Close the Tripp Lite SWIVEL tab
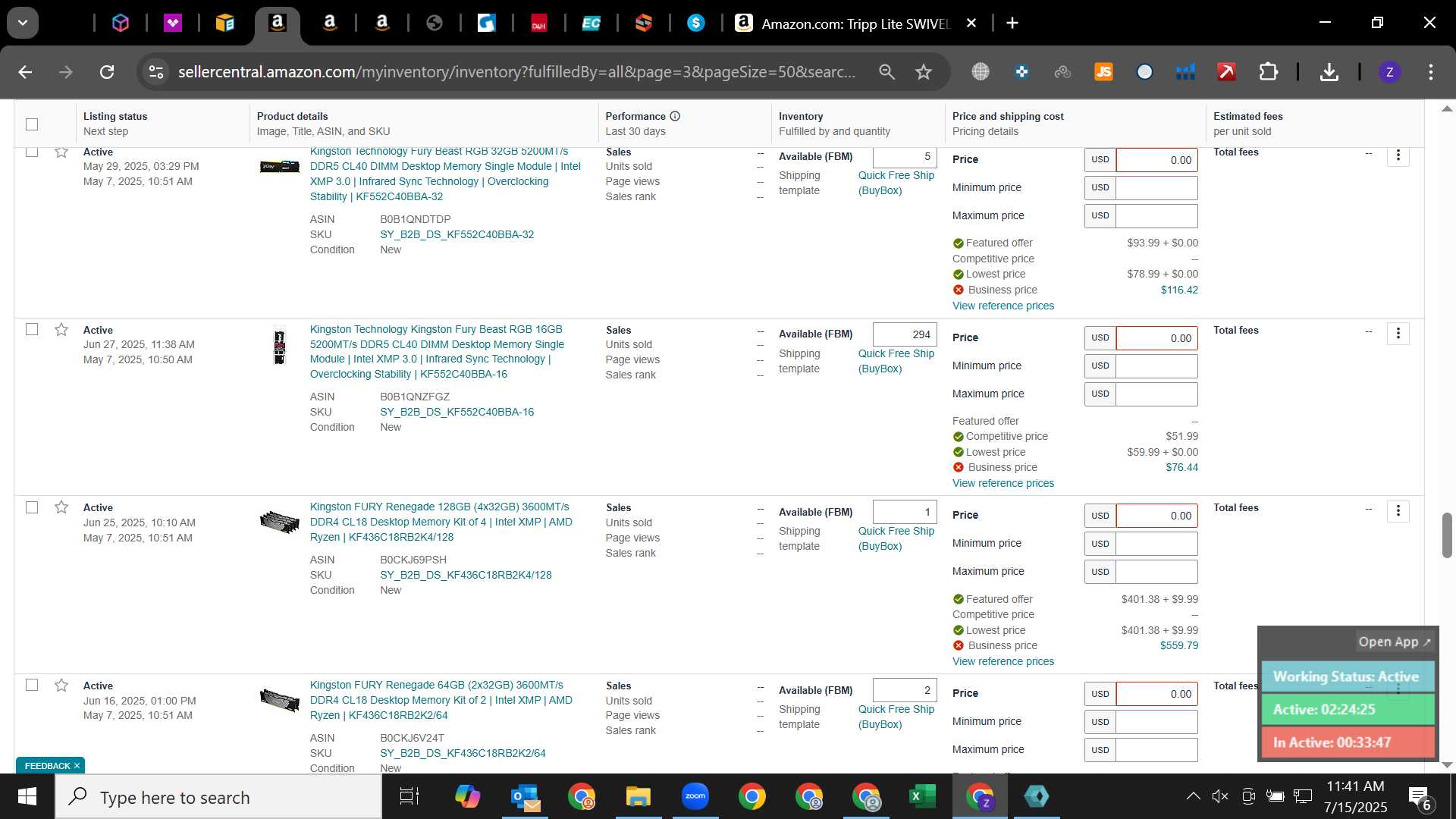The image size is (1456, 819). click(x=971, y=24)
